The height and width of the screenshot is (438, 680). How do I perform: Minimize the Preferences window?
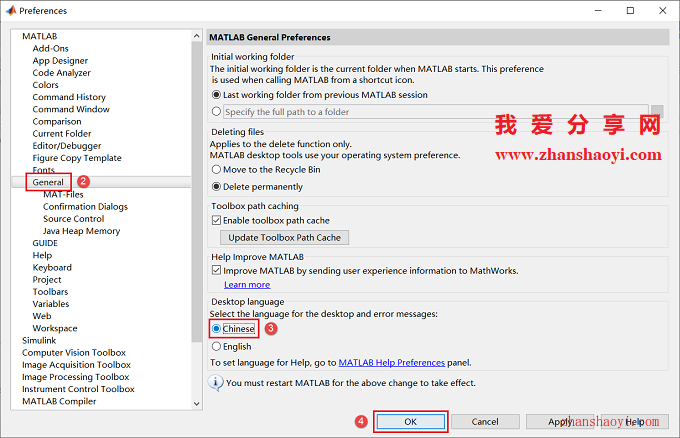(x=598, y=10)
